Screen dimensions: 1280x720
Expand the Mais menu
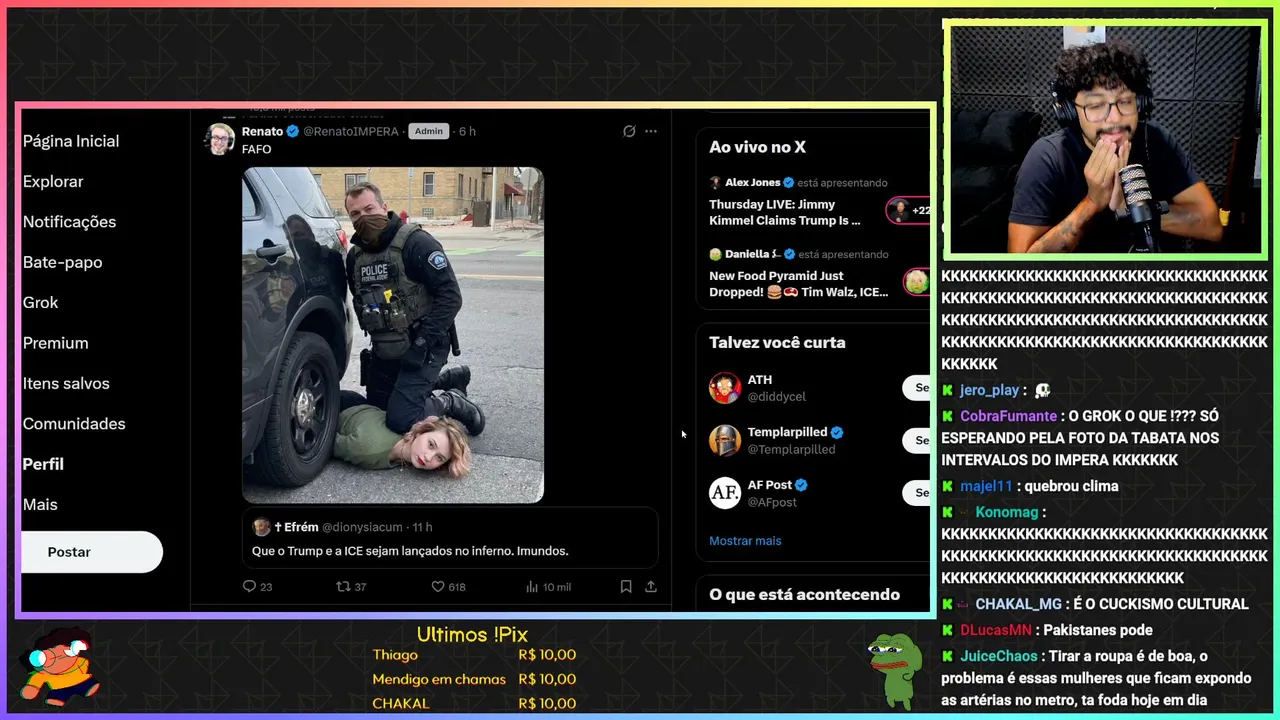click(x=40, y=505)
